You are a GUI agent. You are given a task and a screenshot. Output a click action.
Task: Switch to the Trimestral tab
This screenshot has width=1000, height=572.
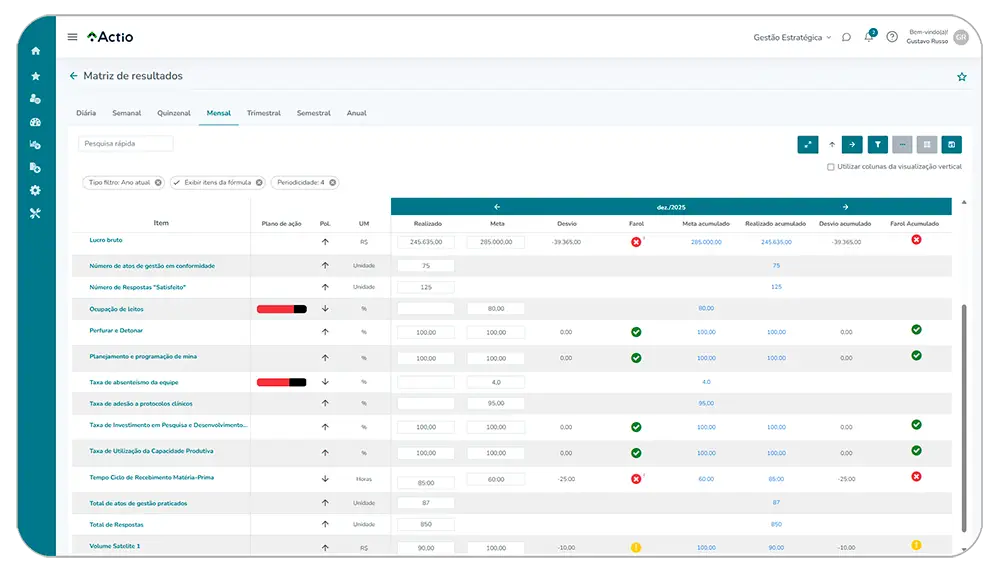[263, 113]
